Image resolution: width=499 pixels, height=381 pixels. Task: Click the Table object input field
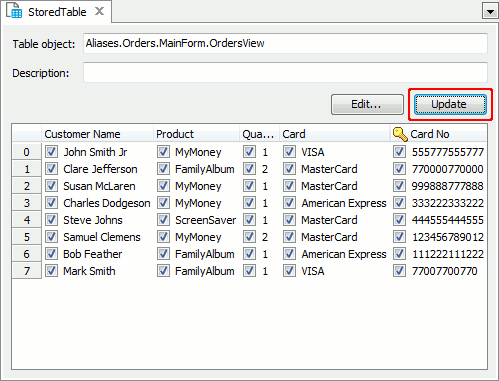pyautogui.click(x=285, y=43)
